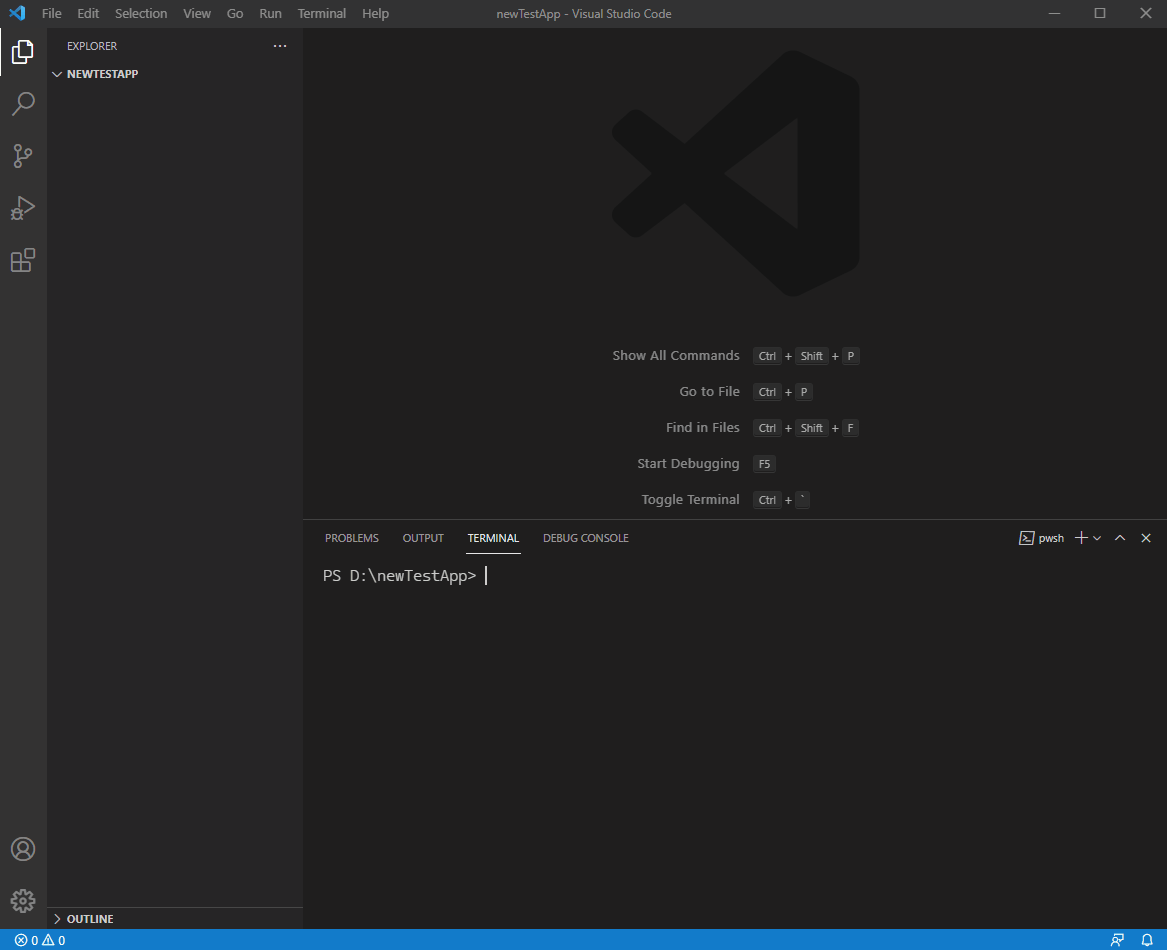Open the feedback icon in status bar
The width and height of the screenshot is (1167, 950).
click(x=1117, y=940)
